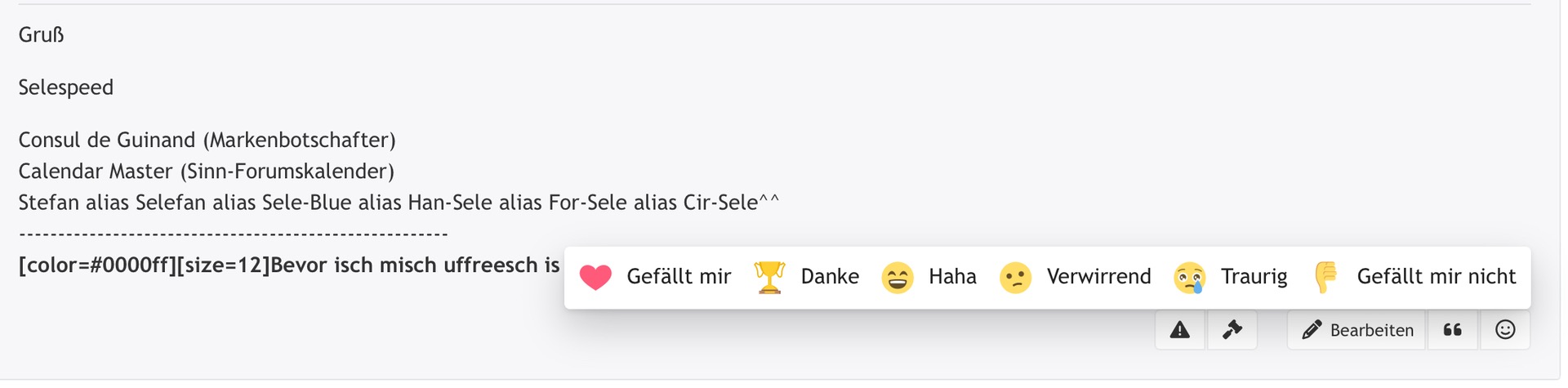Pick the "Danke" reaction label
This screenshot has width=1568, height=388.
830,277
